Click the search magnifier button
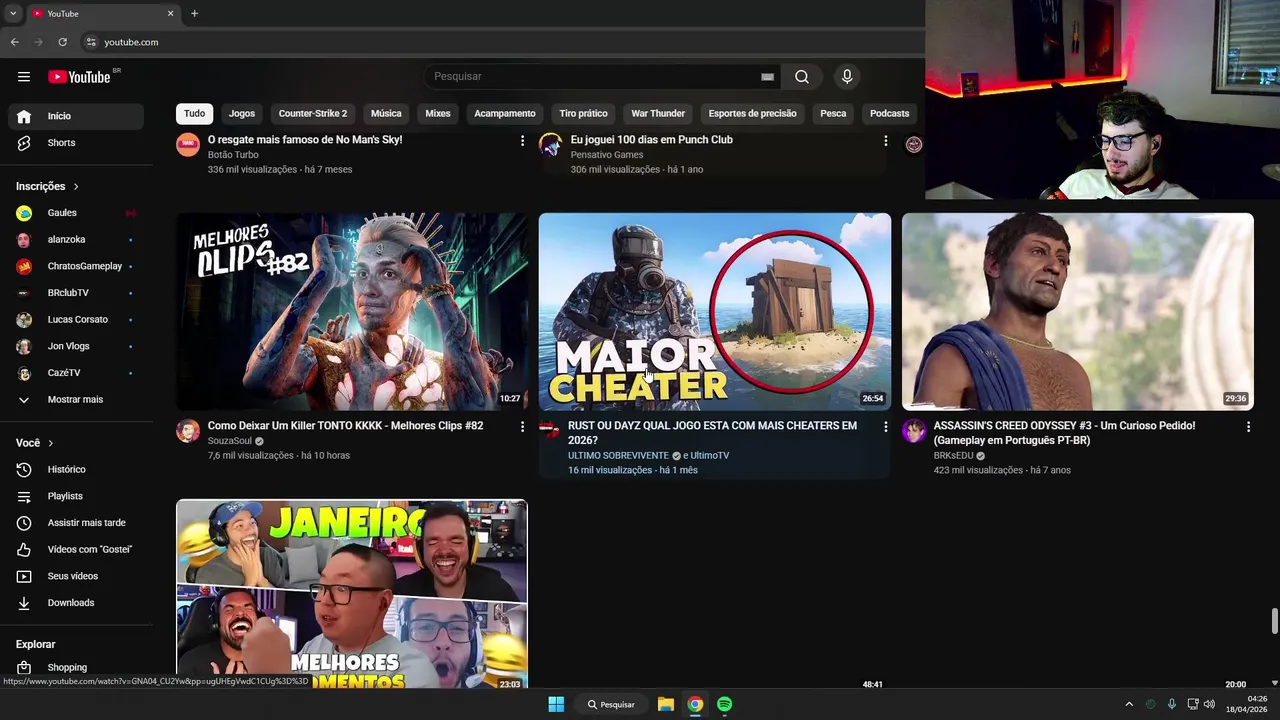Image resolution: width=1280 pixels, height=720 pixels. click(802, 77)
